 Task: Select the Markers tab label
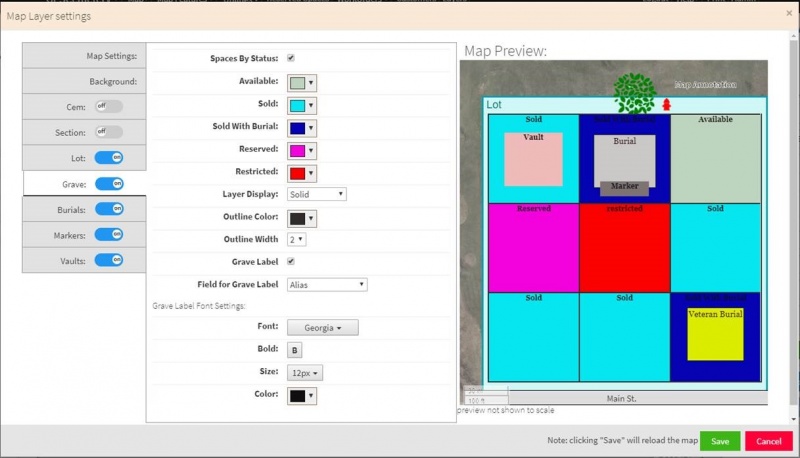click(x=69, y=236)
